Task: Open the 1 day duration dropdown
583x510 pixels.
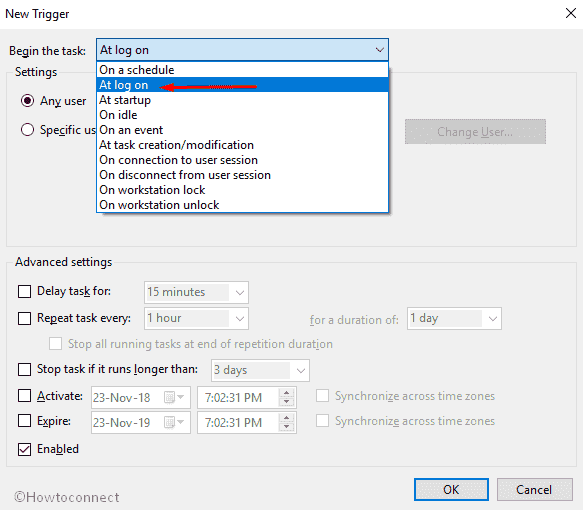Action: [x=454, y=318]
